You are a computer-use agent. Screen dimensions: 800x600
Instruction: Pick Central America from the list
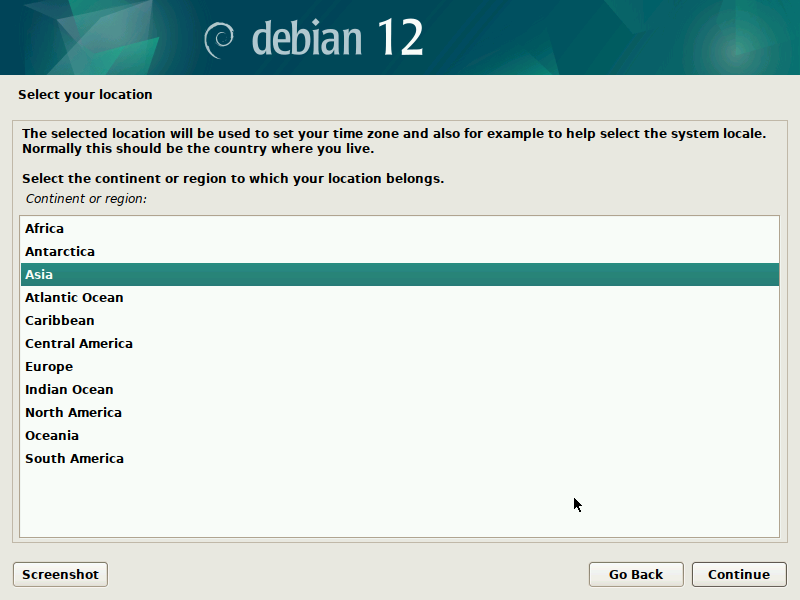[x=79, y=343]
